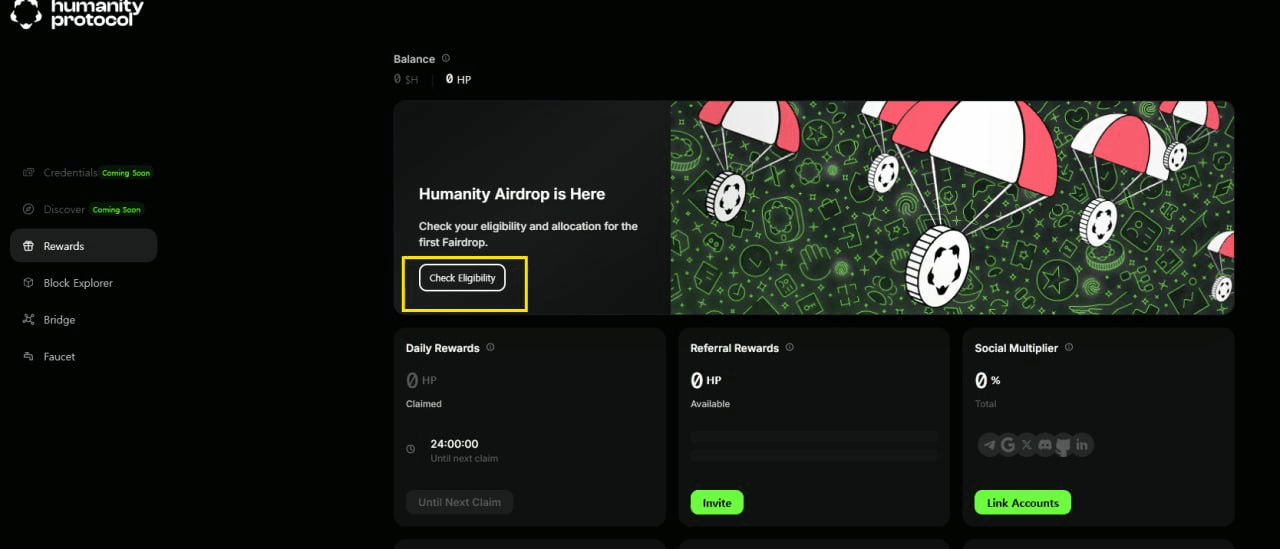The width and height of the screenshot is (1280, 549).
Task: Click the Humanity Airdrop is Here heading
Action: point(512,194)
